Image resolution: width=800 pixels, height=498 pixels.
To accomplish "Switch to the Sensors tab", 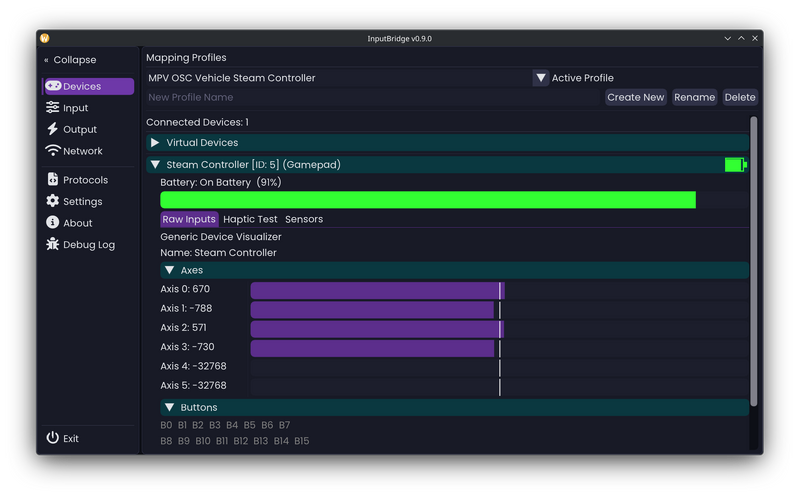I will (304, 219).
